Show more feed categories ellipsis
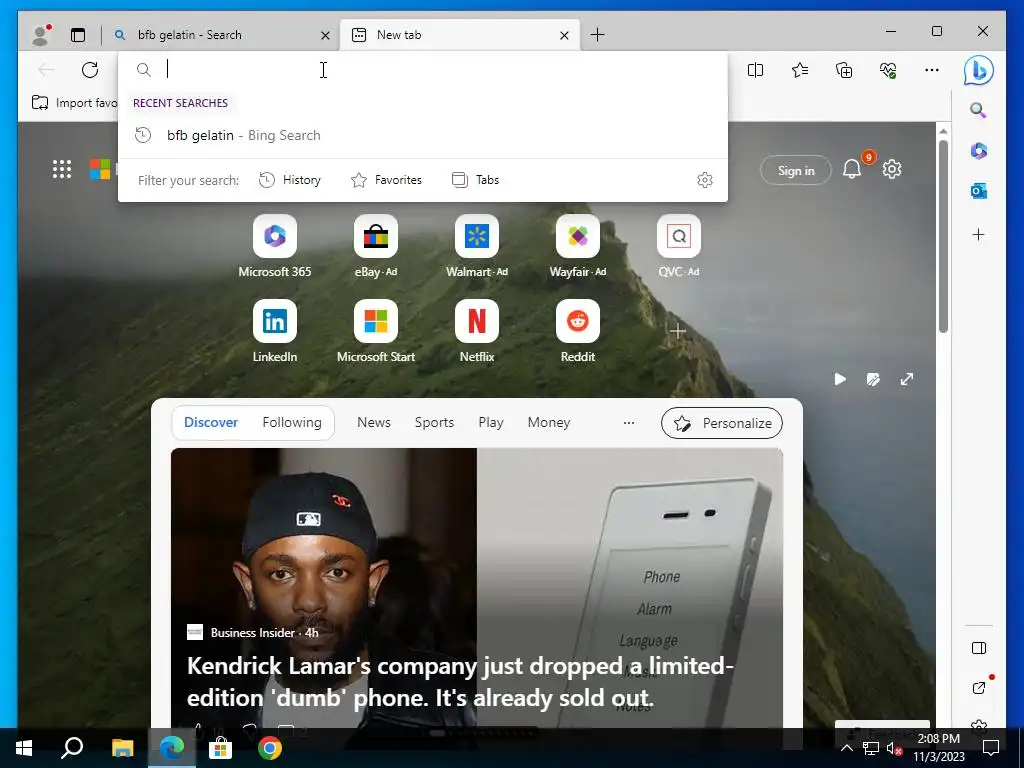The height and width of the screenshot is (768, 1024). pyautogui.click(x=629, y=423)
